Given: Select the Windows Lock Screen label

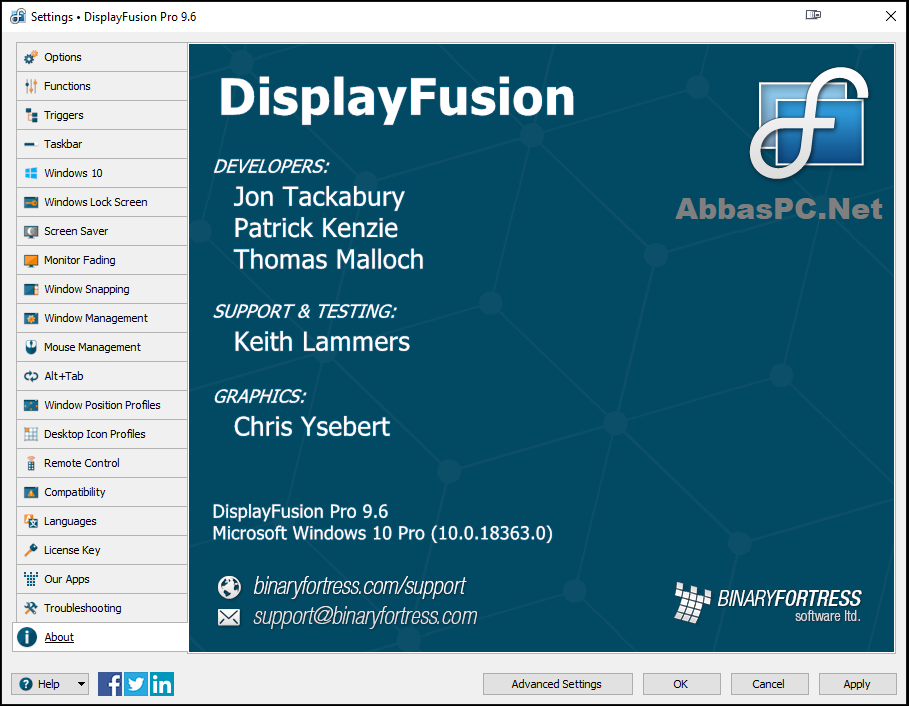Looking at the screenshot, I should tap(96, 202).
